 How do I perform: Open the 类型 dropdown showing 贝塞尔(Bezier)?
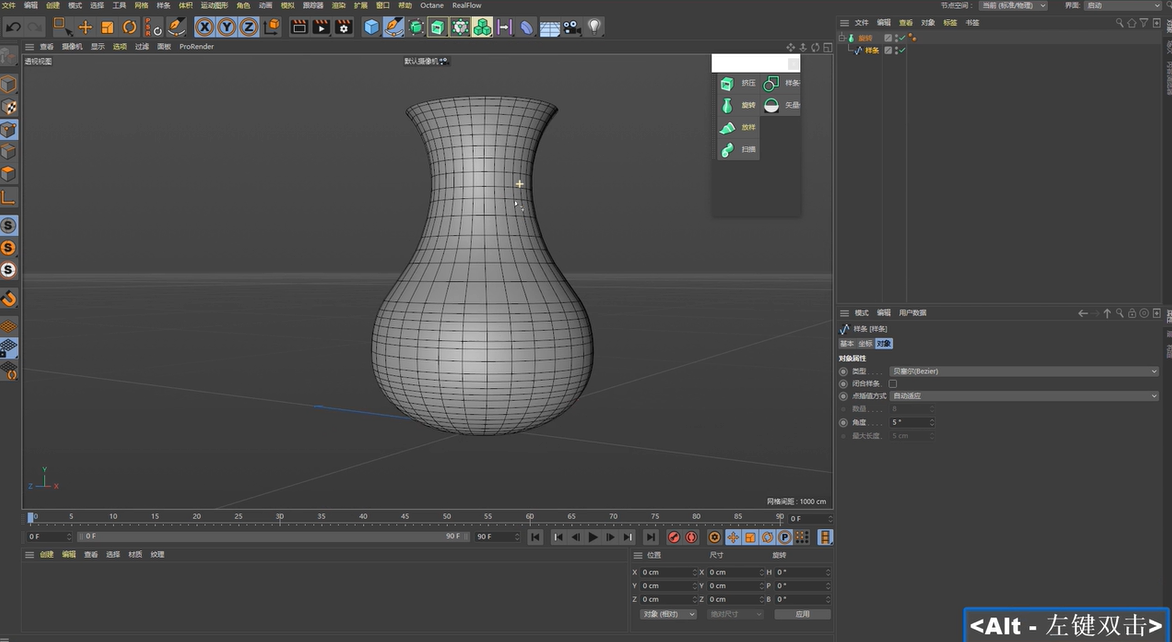point(1020,371)
